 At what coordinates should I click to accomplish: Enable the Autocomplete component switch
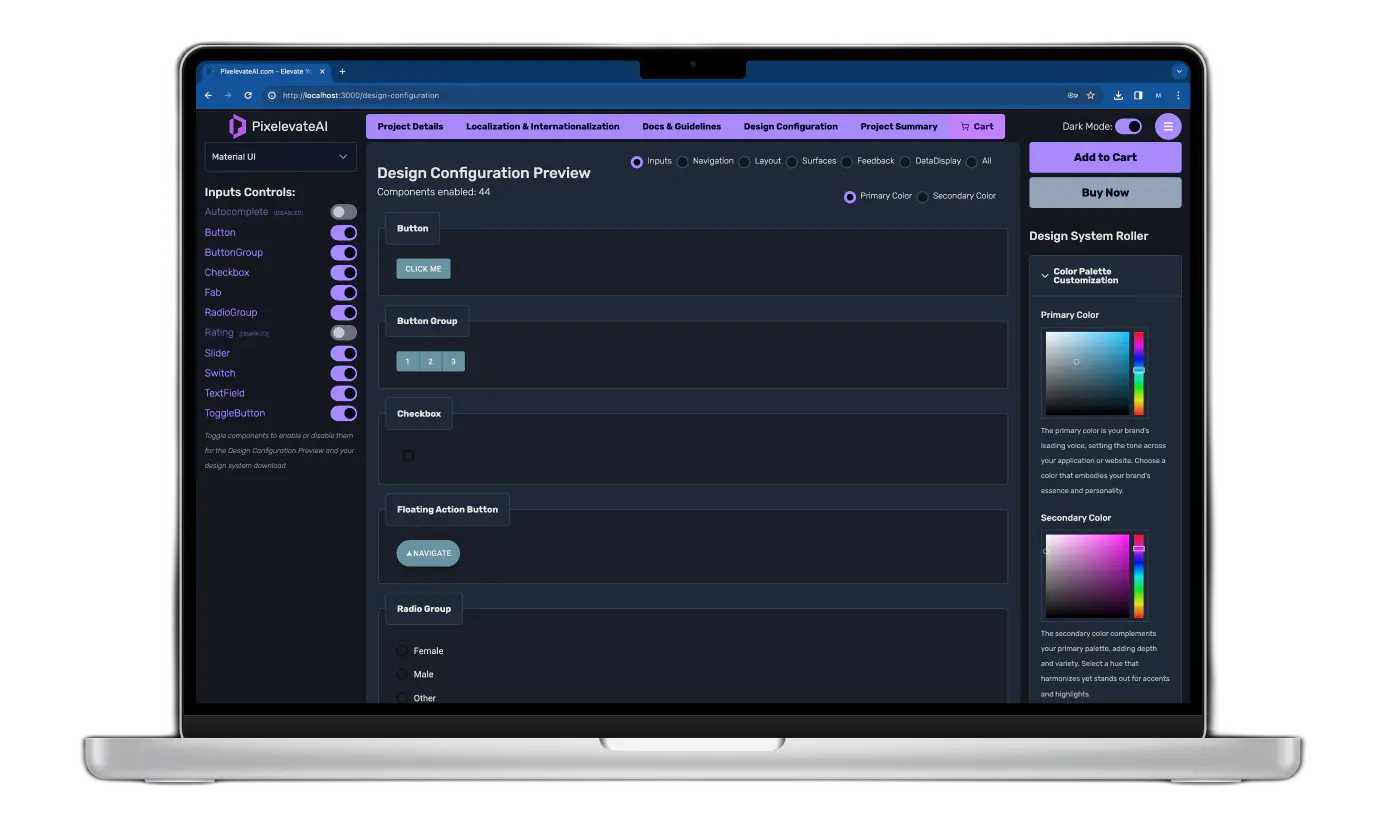pyautogui.click(x=344, y=212)
